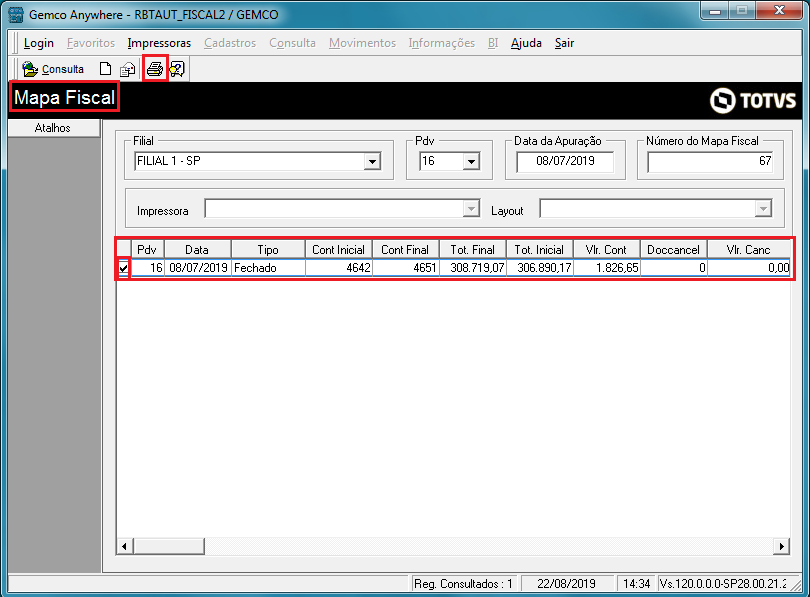Click the Gemco Anywhere title bar icon
The height and width of the screenshot is (597, 810).
click(16, 14)
